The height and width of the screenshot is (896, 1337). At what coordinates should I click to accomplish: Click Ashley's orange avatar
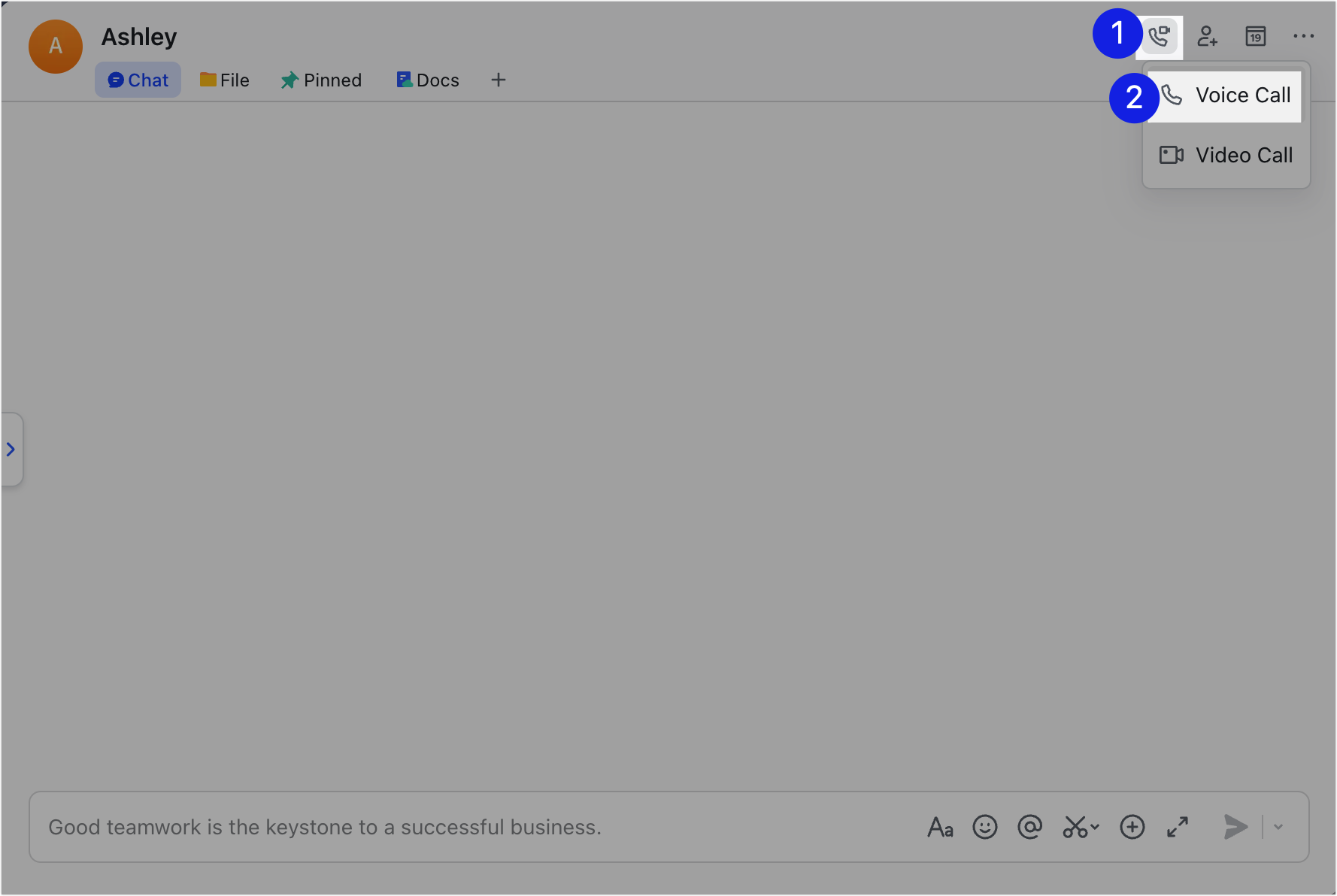click(56, 47)
